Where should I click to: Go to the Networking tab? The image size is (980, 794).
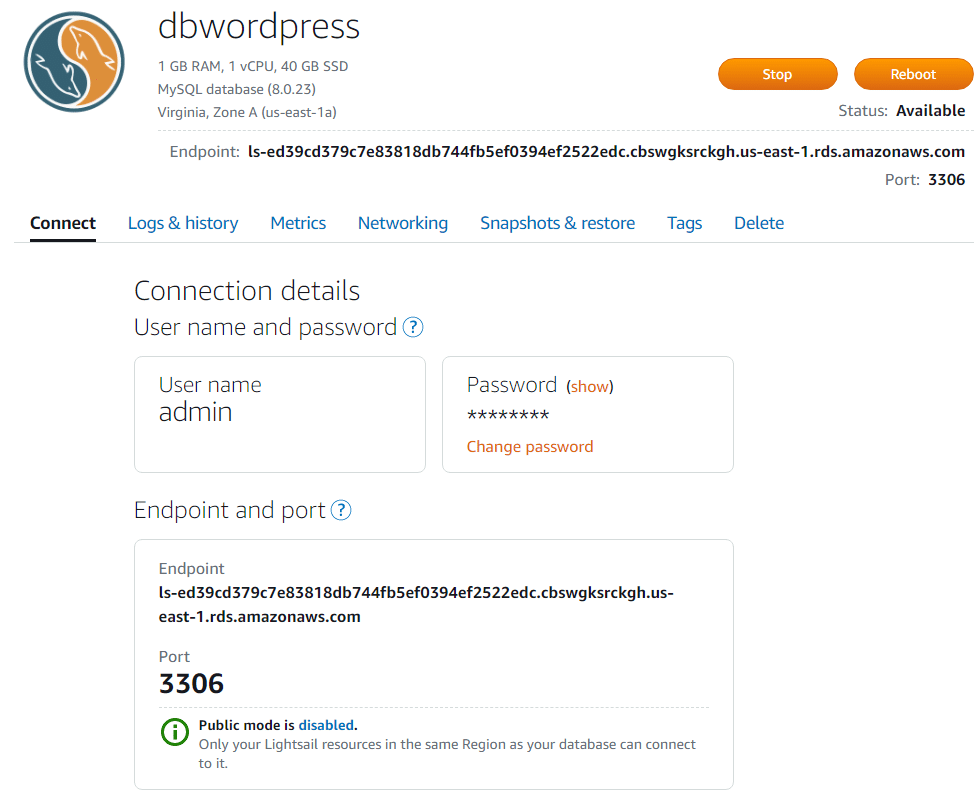tap(403, 223)
